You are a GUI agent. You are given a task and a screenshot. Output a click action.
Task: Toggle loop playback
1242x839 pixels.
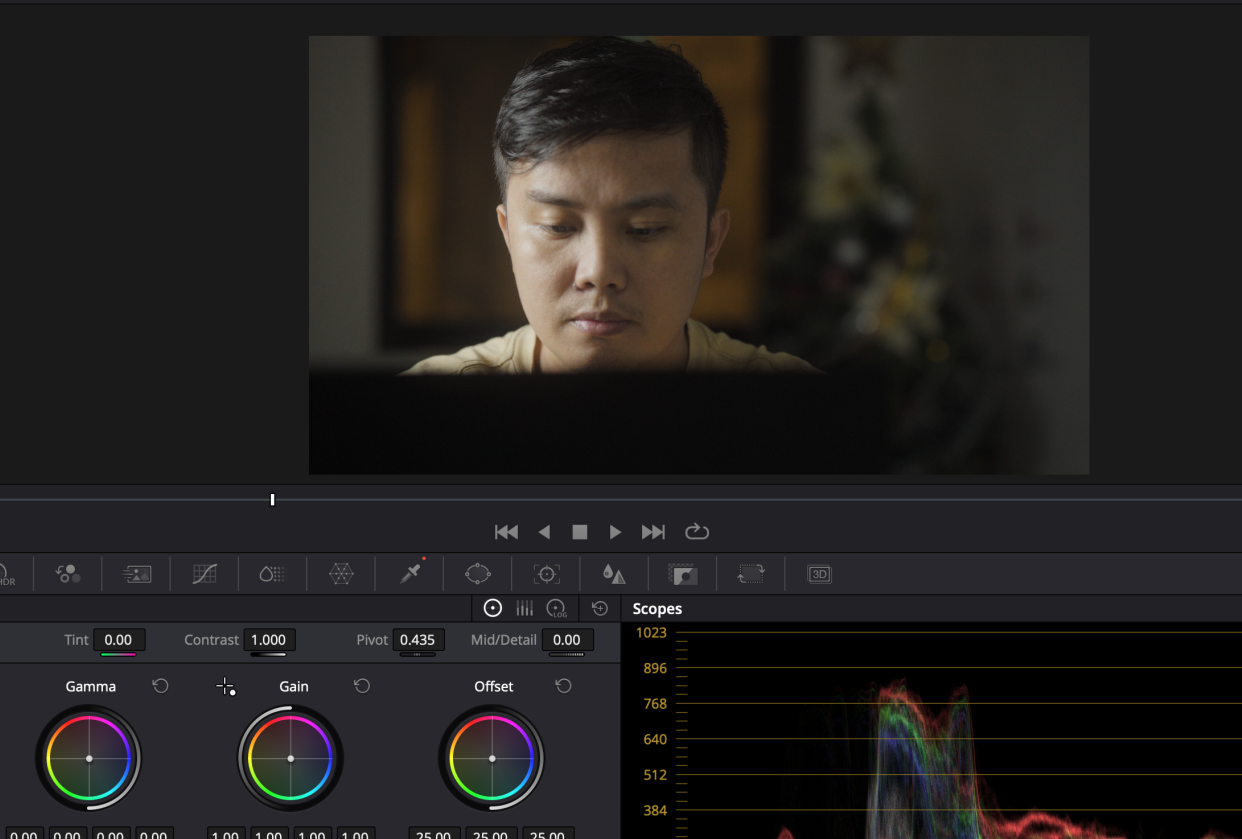[x=697, y=532]
